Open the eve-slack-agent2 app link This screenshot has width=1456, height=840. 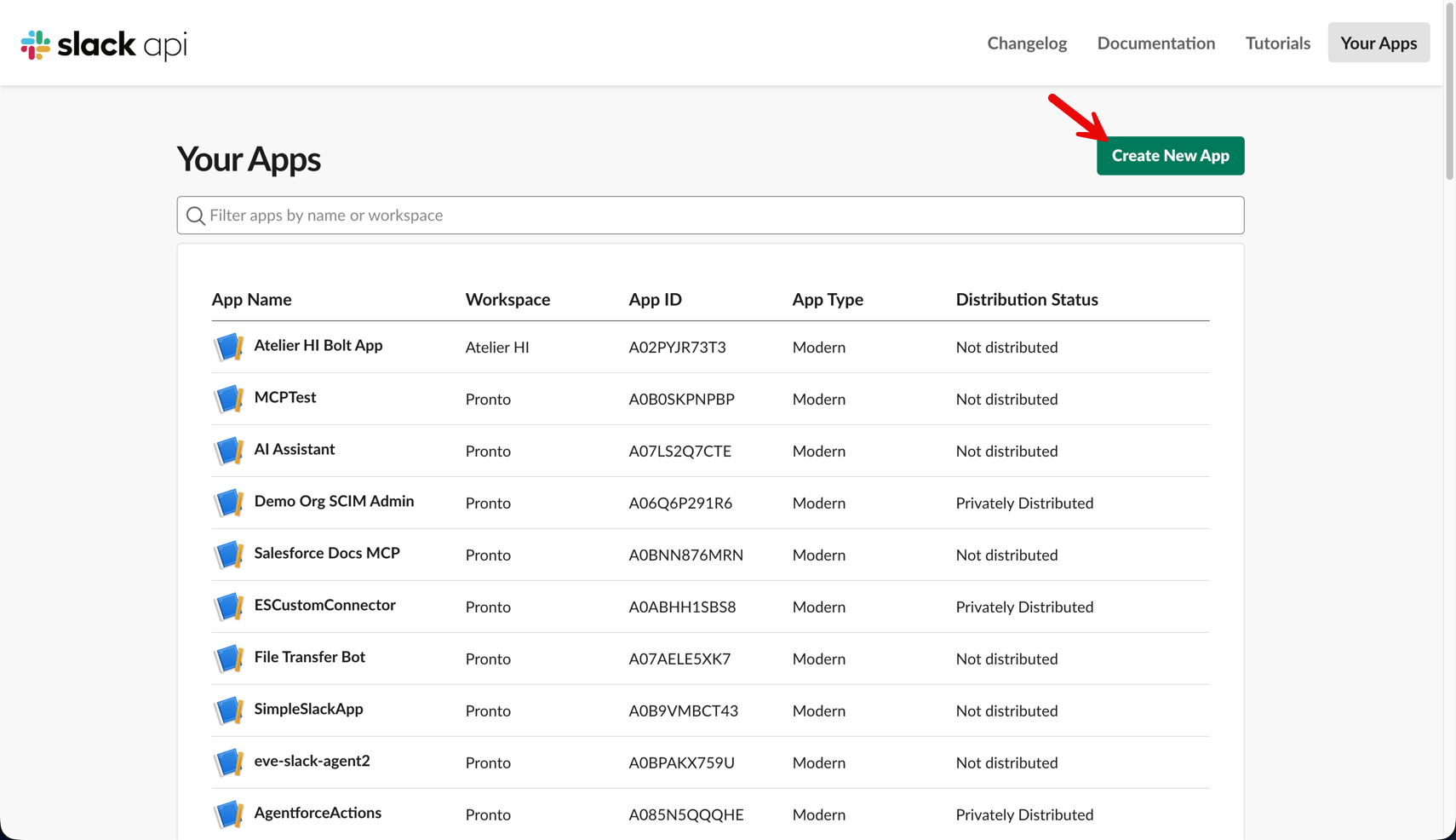[x=312, y=761]
